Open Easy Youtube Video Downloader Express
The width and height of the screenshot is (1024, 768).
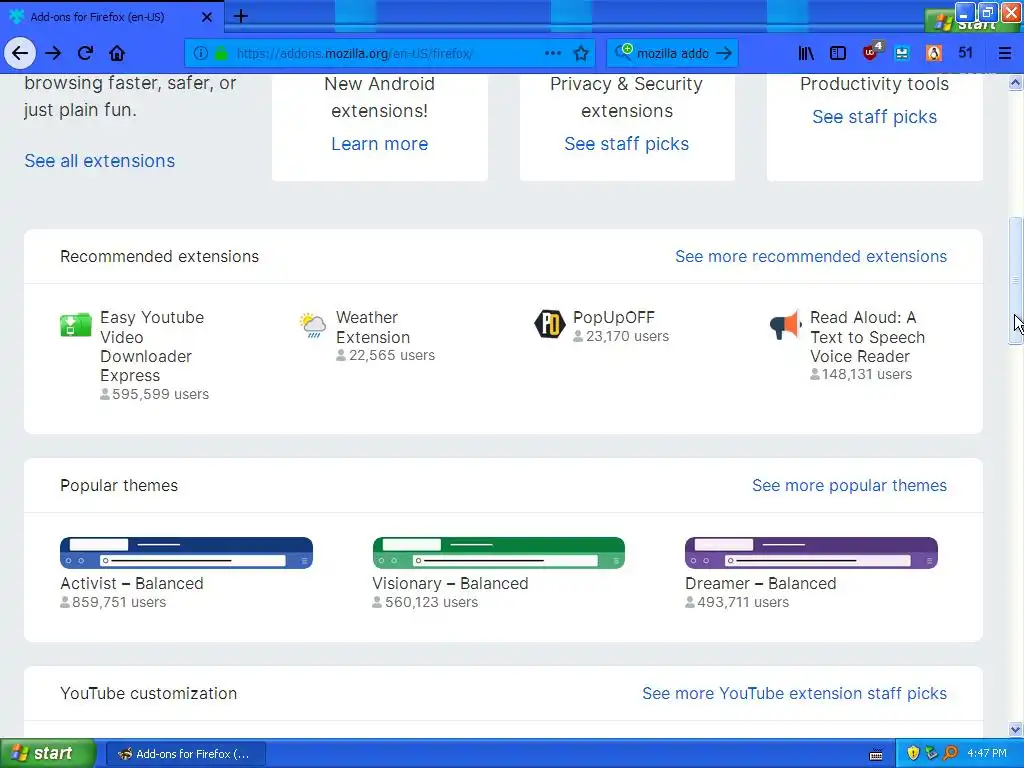click(152, 346)
